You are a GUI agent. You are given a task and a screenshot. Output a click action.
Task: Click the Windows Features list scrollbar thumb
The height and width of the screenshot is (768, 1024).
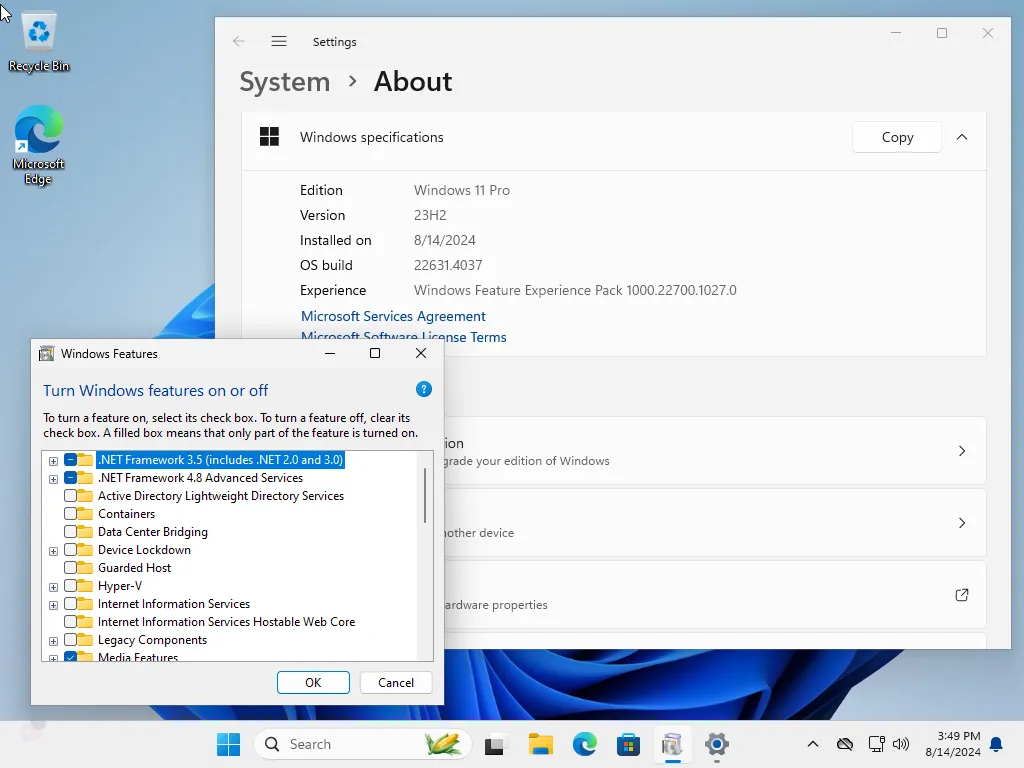tap(425, 495)
